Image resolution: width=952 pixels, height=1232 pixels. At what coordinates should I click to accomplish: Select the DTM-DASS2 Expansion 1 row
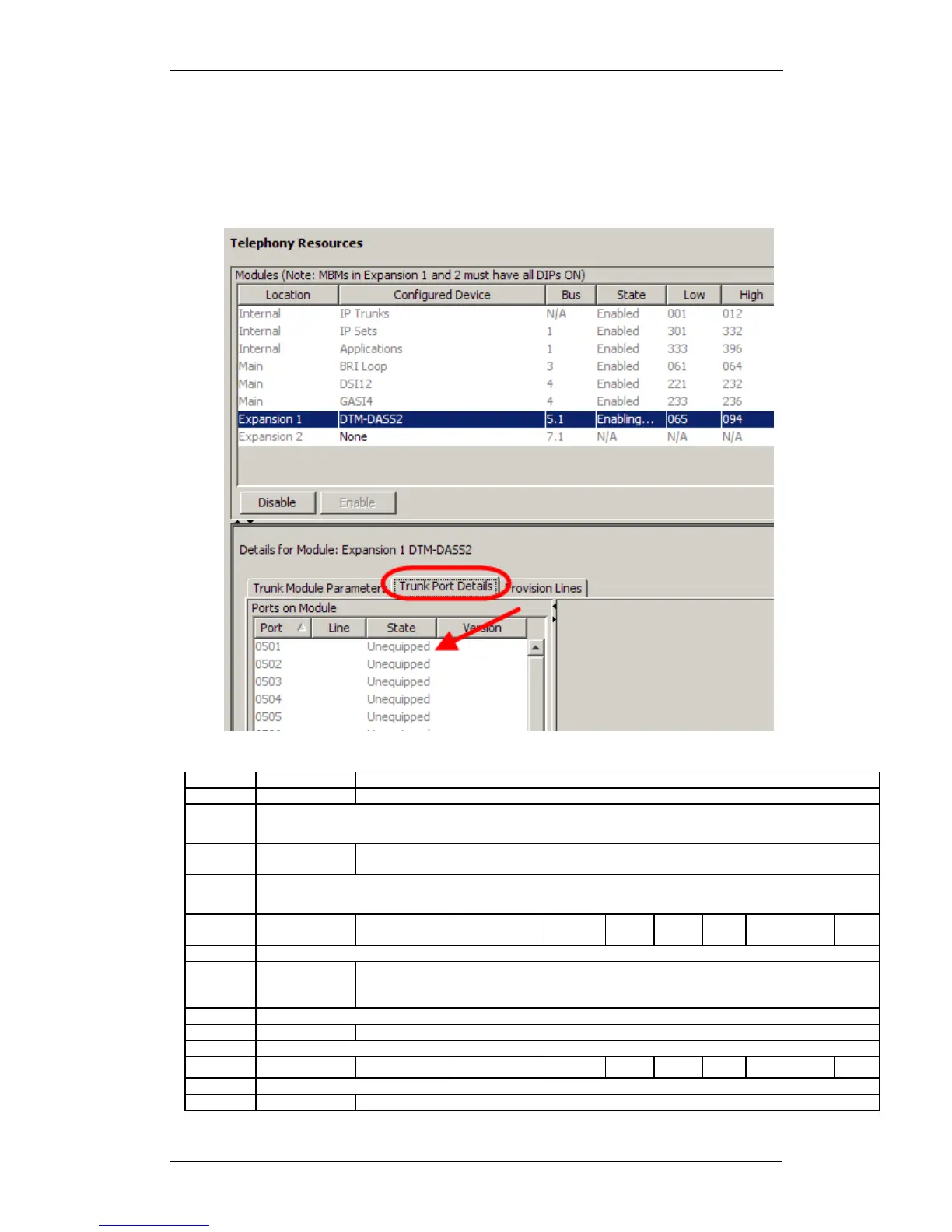tap(506, 419)
